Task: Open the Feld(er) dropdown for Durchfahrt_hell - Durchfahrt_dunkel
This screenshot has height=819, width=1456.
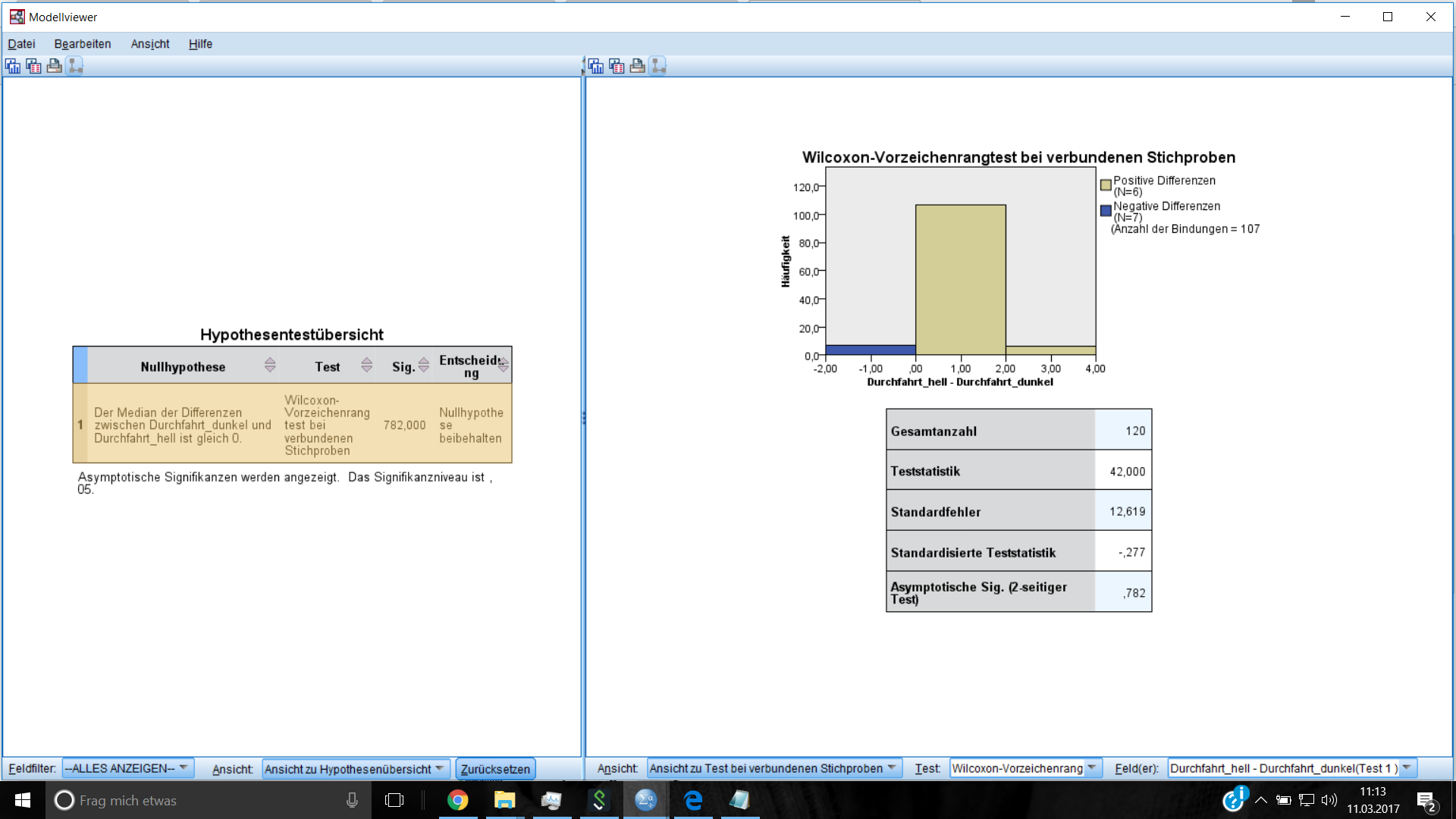Action: coord(1292,768)
